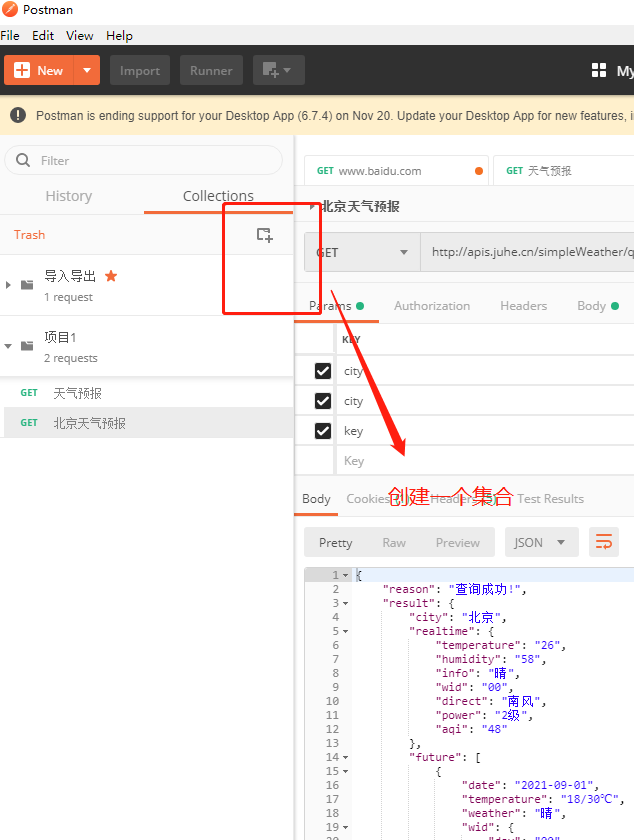
Task: Open the Runner button
Action: tap(211, 70)
